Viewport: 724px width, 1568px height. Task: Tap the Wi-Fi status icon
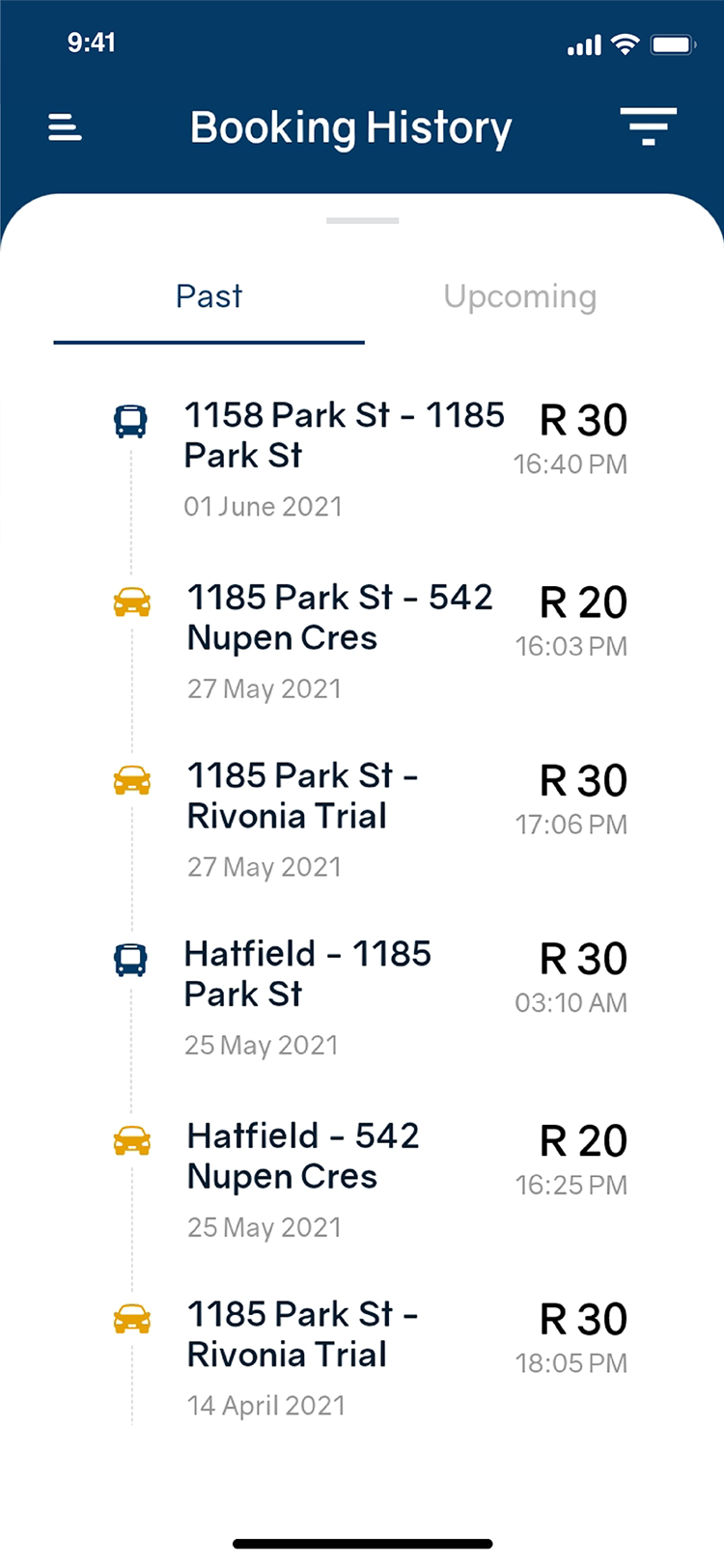(x=626, y=44)
